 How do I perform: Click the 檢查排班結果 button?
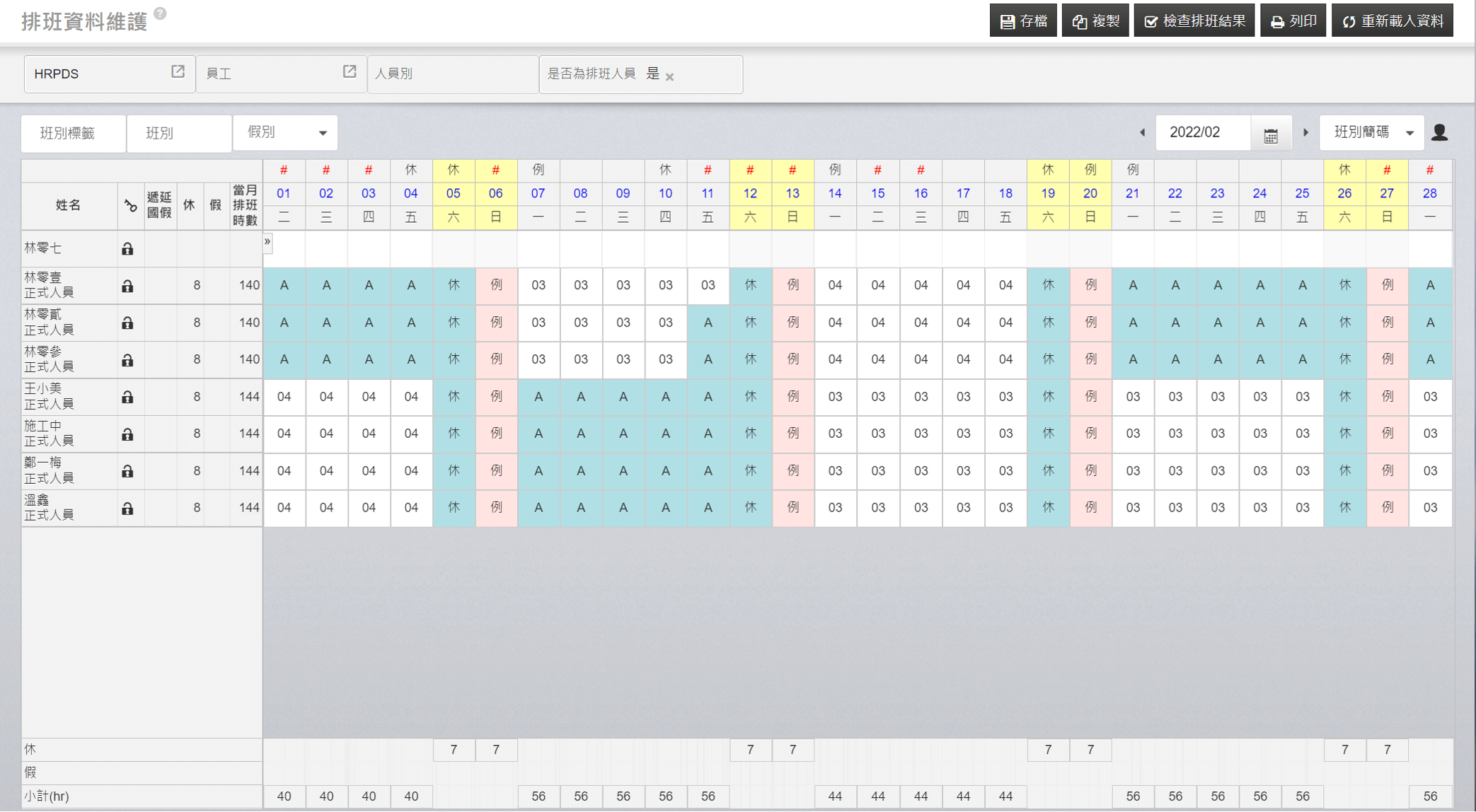[x=1194, y=21]
